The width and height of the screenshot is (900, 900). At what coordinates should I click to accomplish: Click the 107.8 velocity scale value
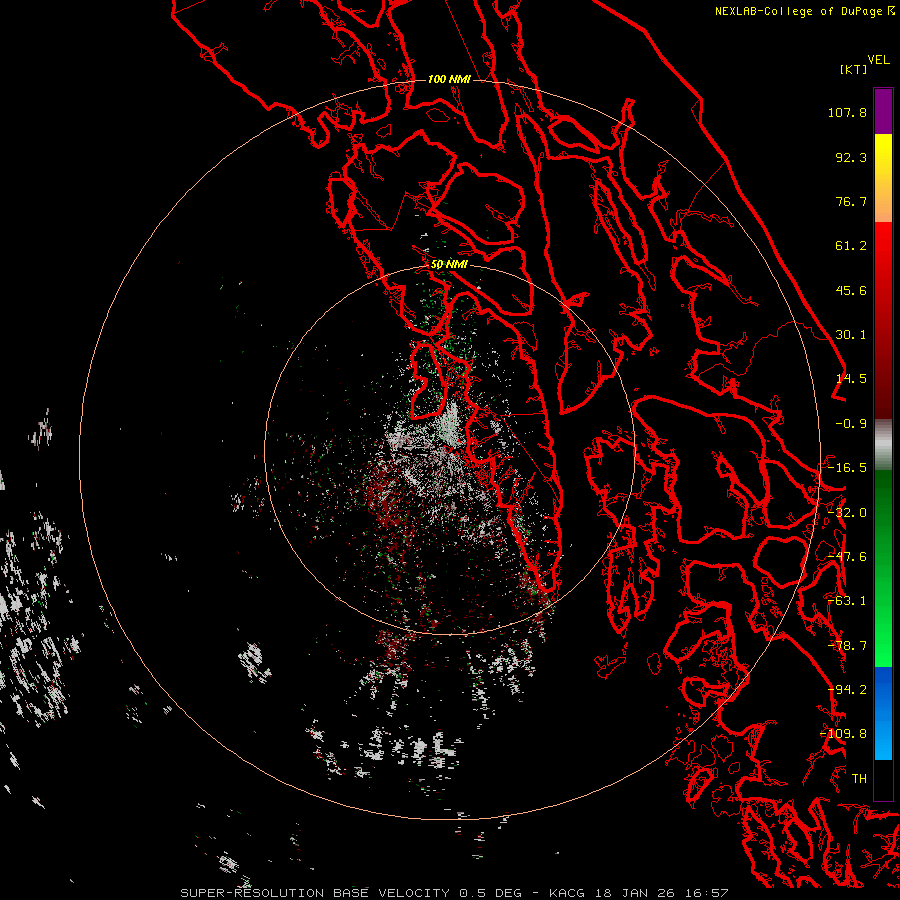pos(847,112)
